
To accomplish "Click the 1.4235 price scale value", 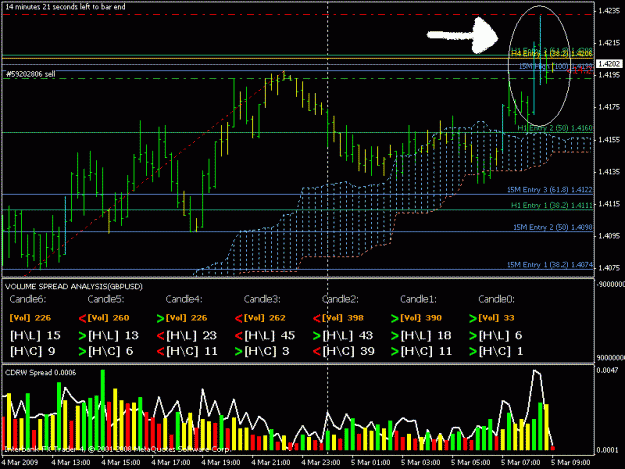I will point(609,11).
